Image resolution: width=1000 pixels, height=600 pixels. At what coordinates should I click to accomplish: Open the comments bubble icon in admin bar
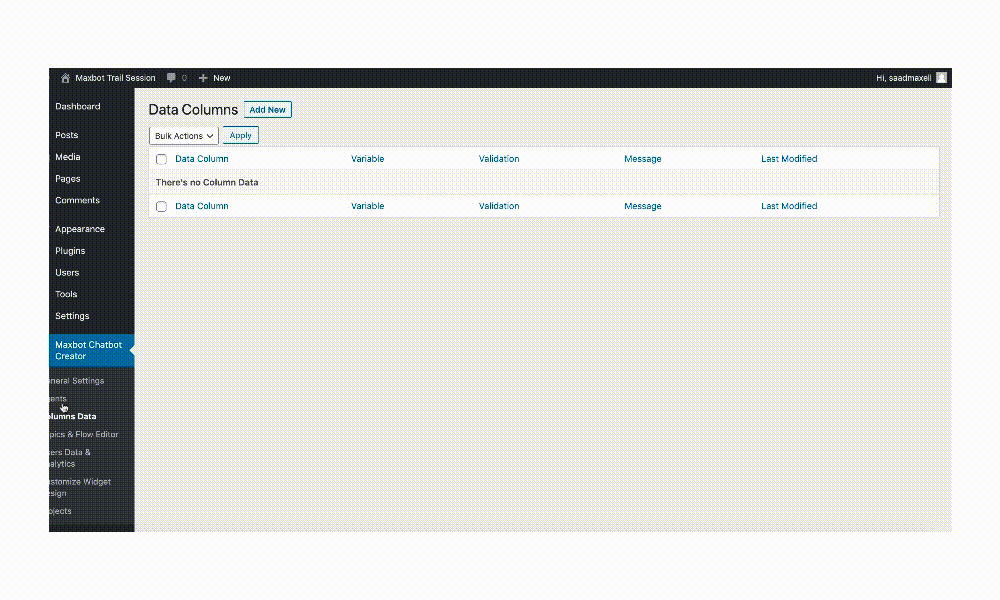coord(171,78)
